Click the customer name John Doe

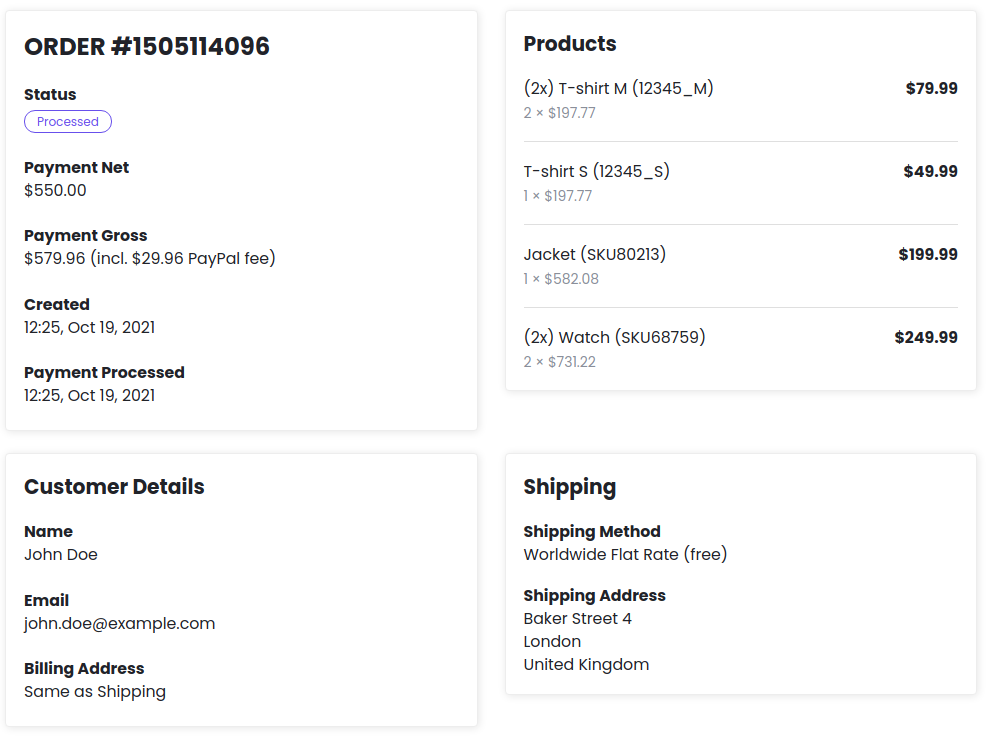(61, 555)
